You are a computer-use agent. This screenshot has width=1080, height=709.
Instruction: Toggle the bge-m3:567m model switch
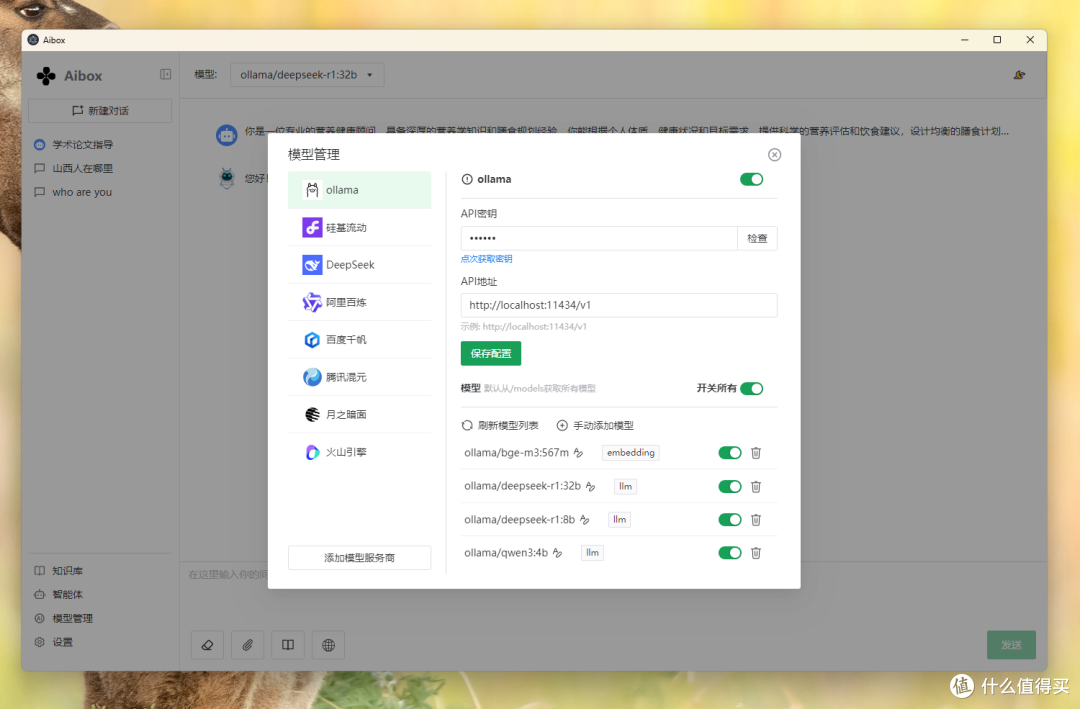pos(729,453)
